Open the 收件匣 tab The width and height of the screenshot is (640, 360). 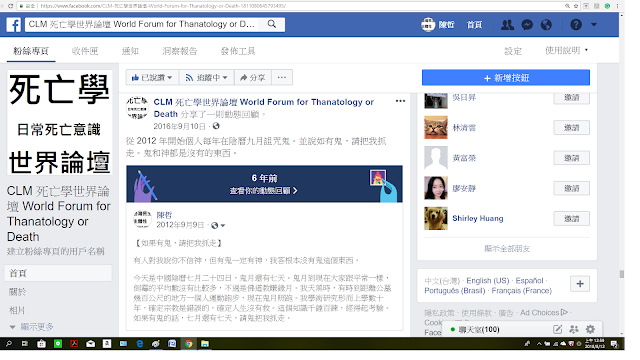point(85,51)
